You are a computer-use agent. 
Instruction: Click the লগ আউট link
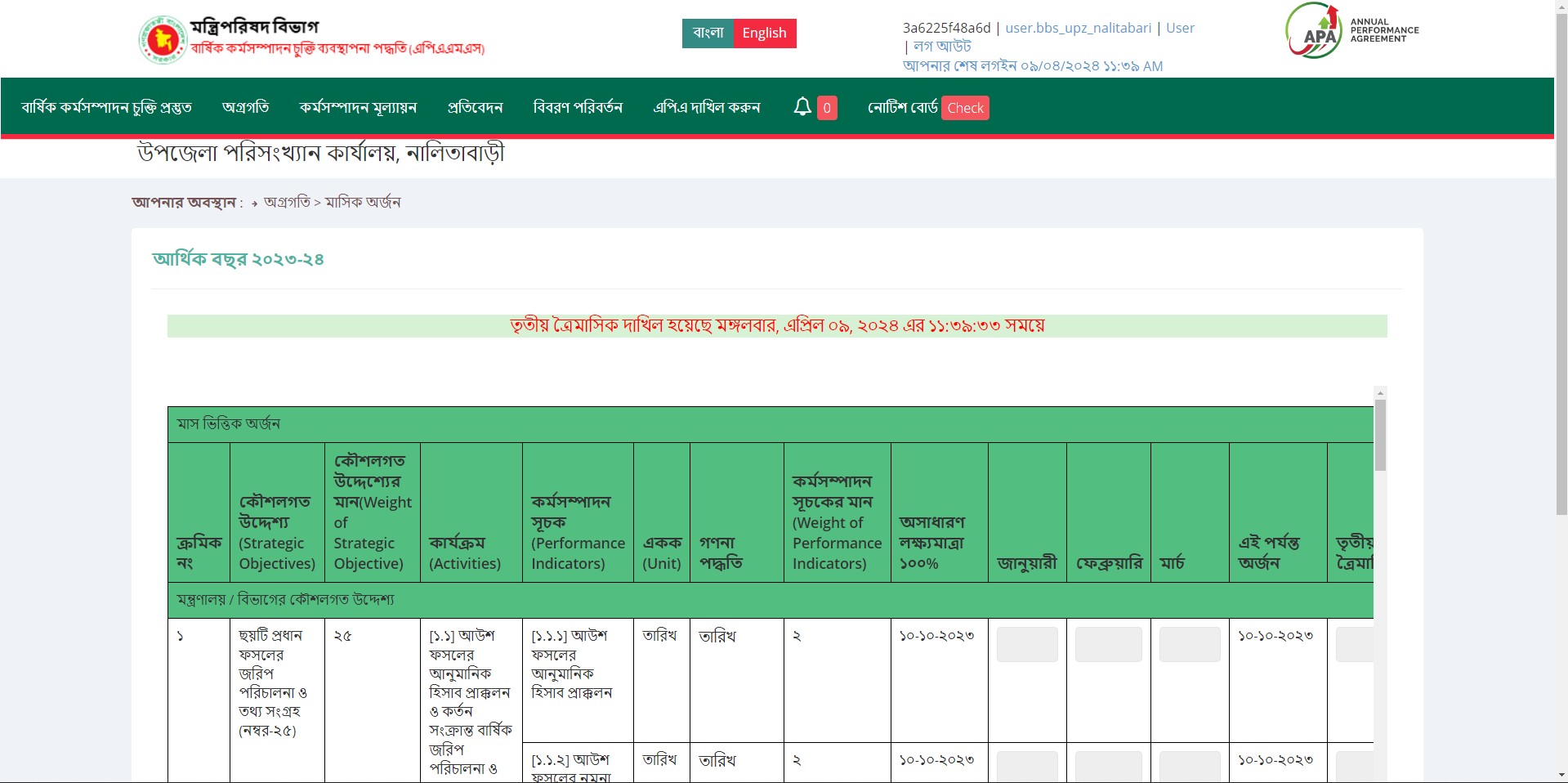(x=942, y=47)
